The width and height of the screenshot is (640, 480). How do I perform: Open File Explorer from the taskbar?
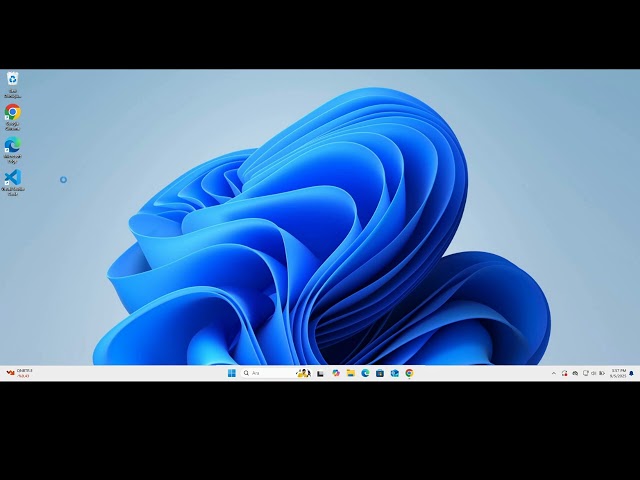[350, 373]
